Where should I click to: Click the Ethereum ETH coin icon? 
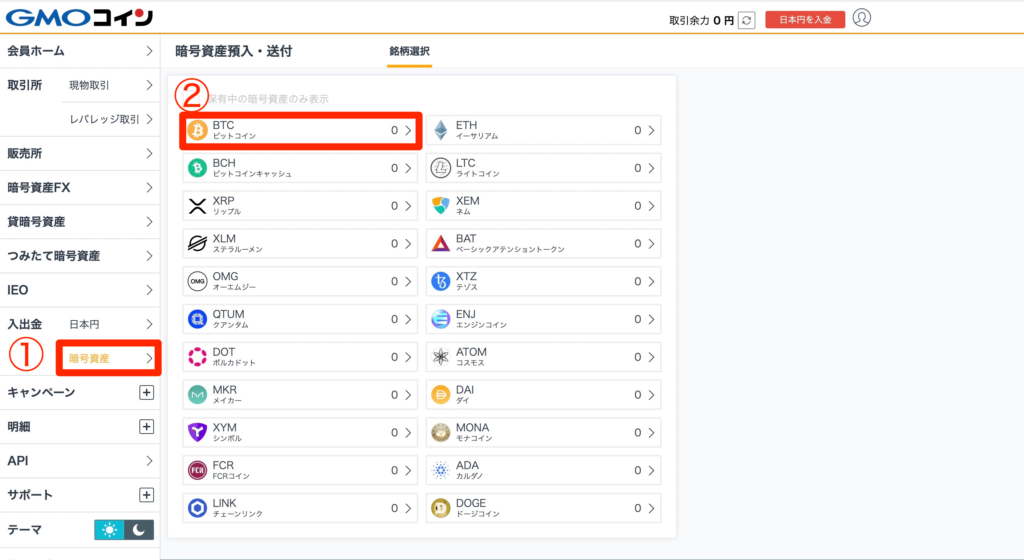441,130
